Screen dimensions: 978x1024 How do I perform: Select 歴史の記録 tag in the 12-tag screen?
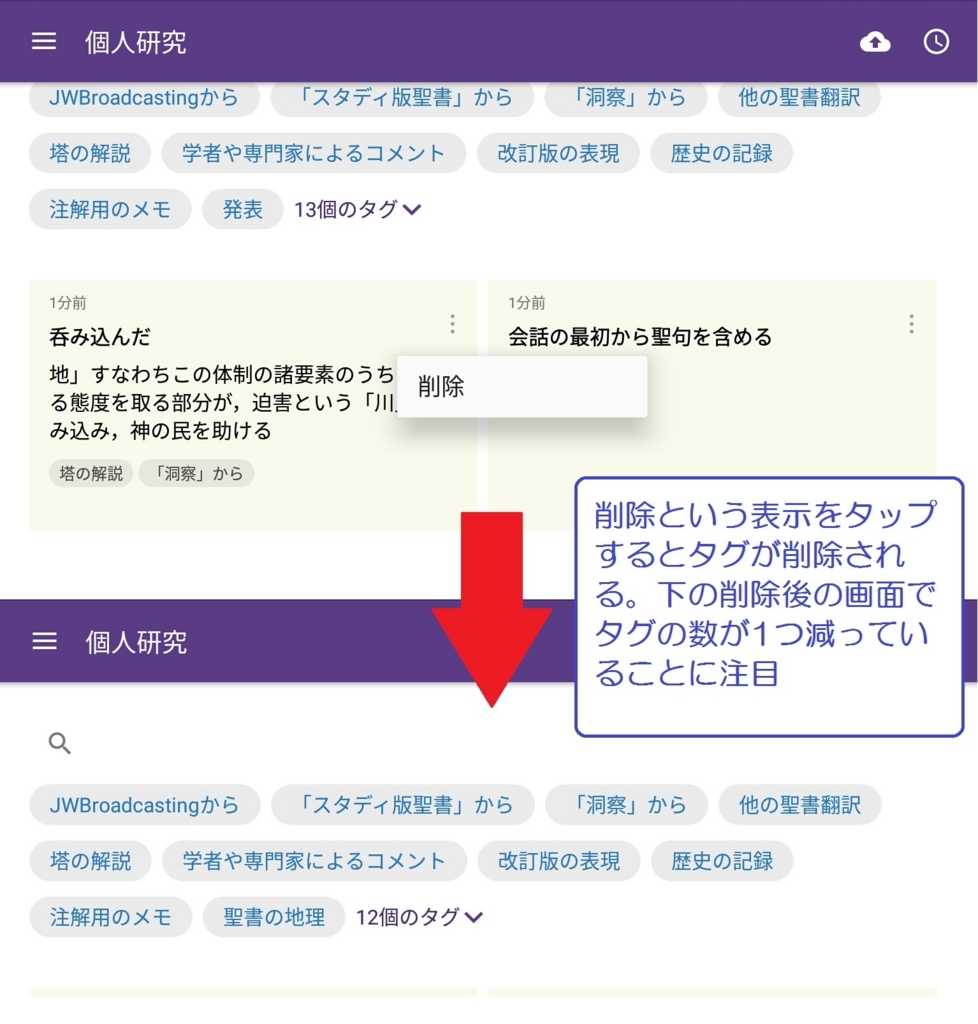(722, 861)
